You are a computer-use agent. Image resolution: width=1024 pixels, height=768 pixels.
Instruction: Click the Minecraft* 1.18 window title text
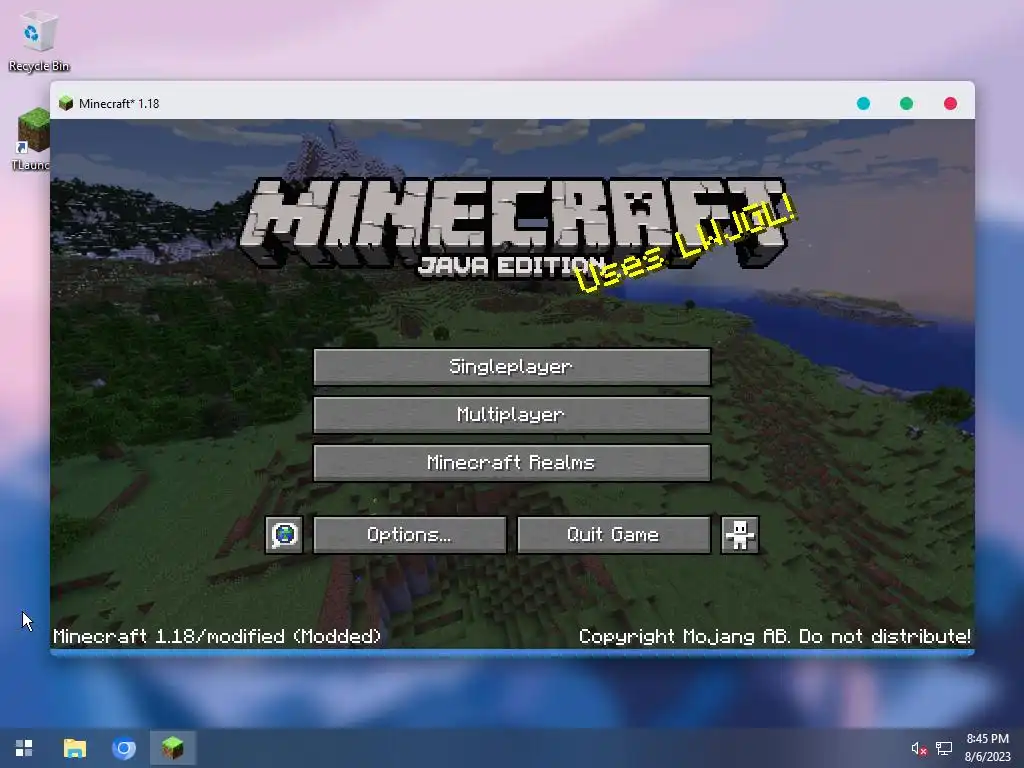pos(119,103)
